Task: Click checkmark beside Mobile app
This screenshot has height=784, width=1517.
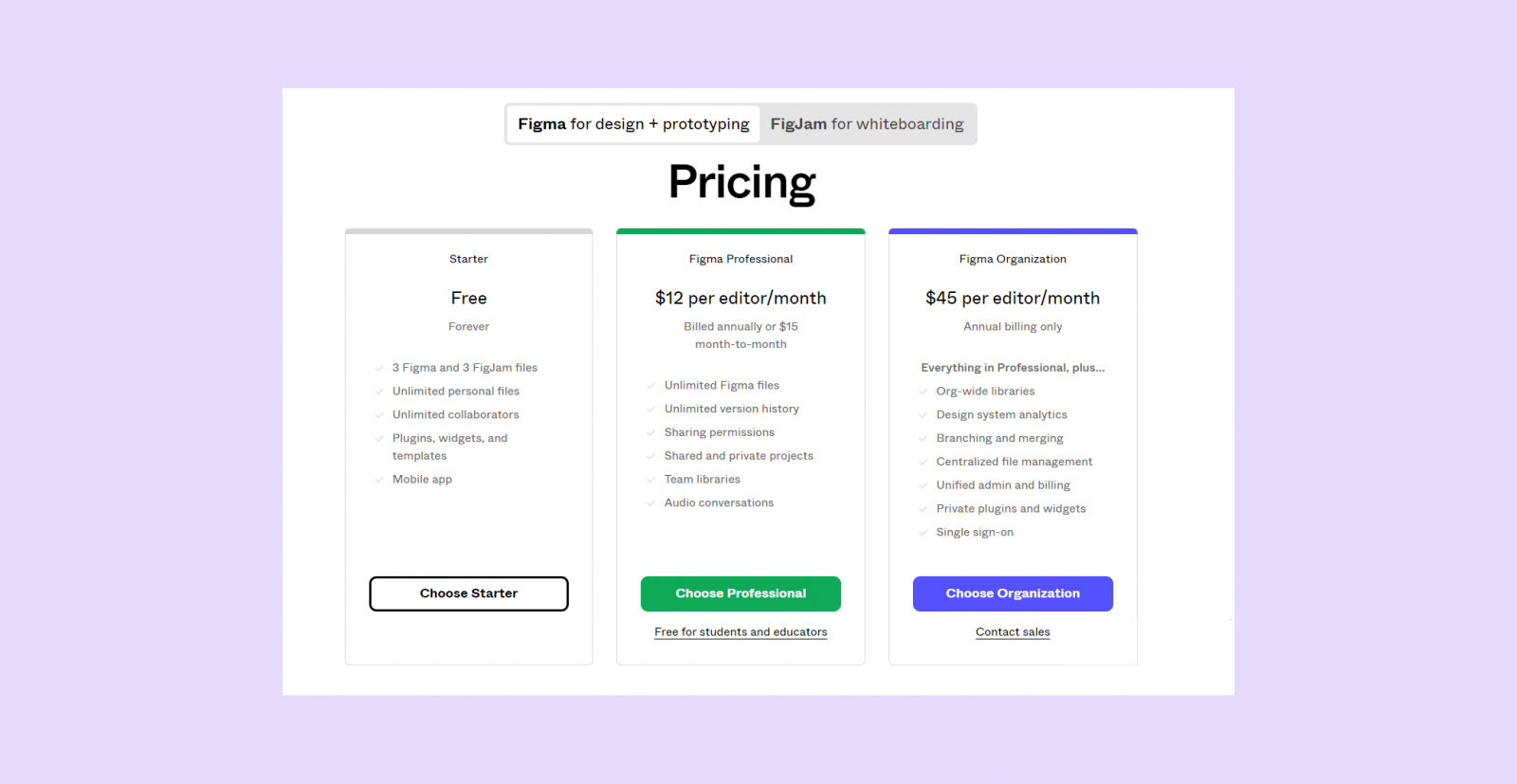Action: point(379,480)
